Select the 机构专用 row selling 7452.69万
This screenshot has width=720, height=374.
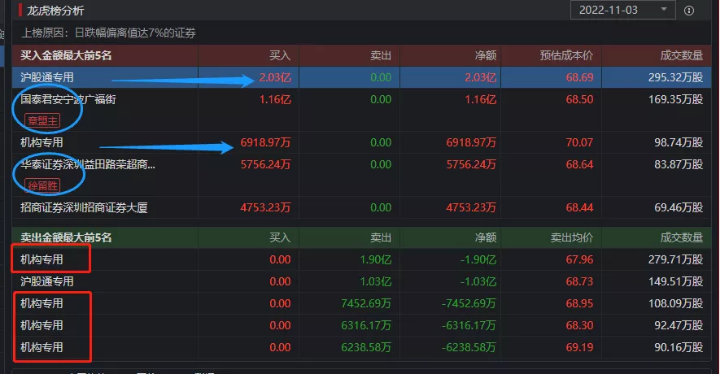(x=362, y=303)
